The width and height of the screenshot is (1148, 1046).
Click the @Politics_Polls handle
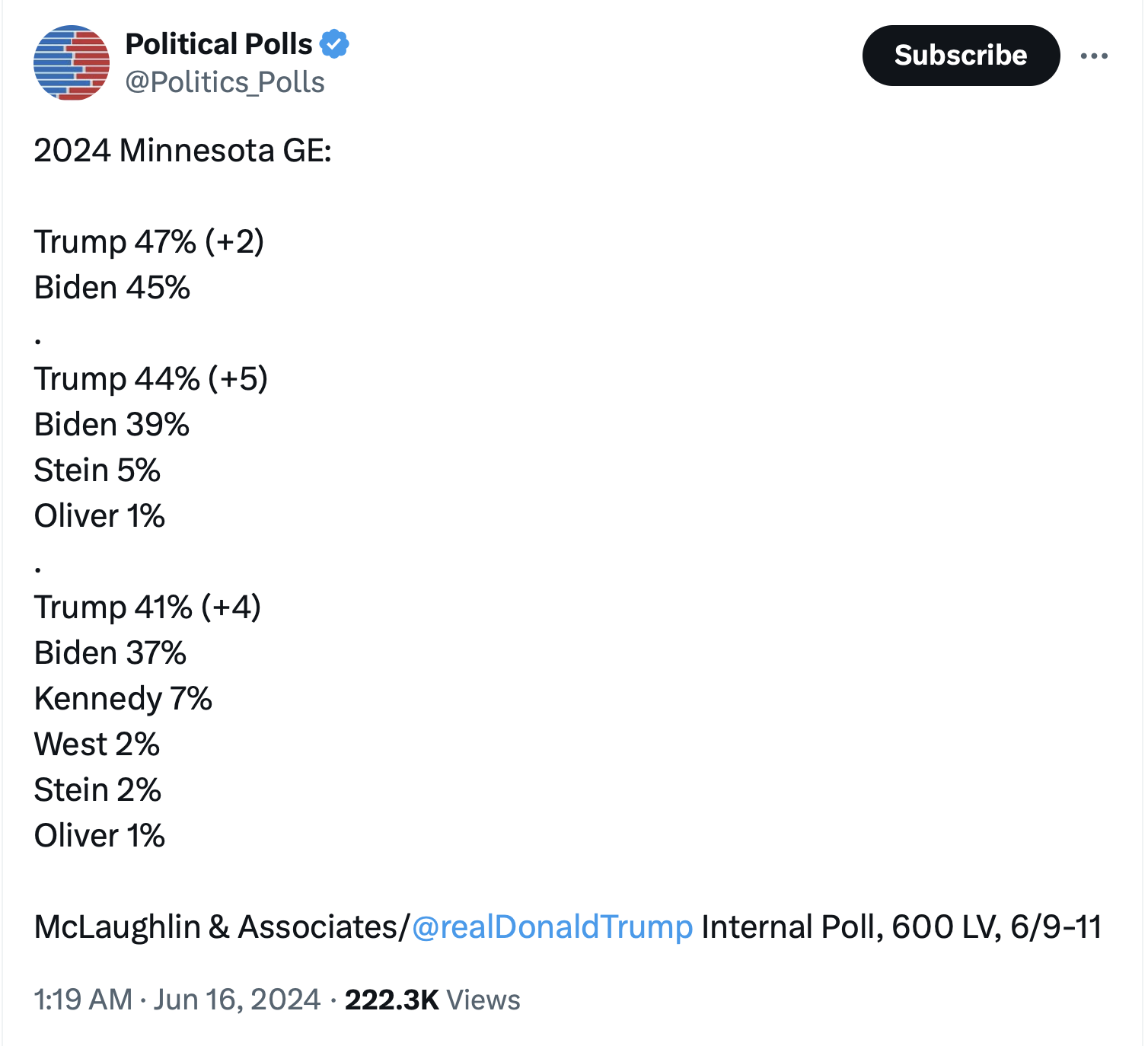(x=225, y=82)
